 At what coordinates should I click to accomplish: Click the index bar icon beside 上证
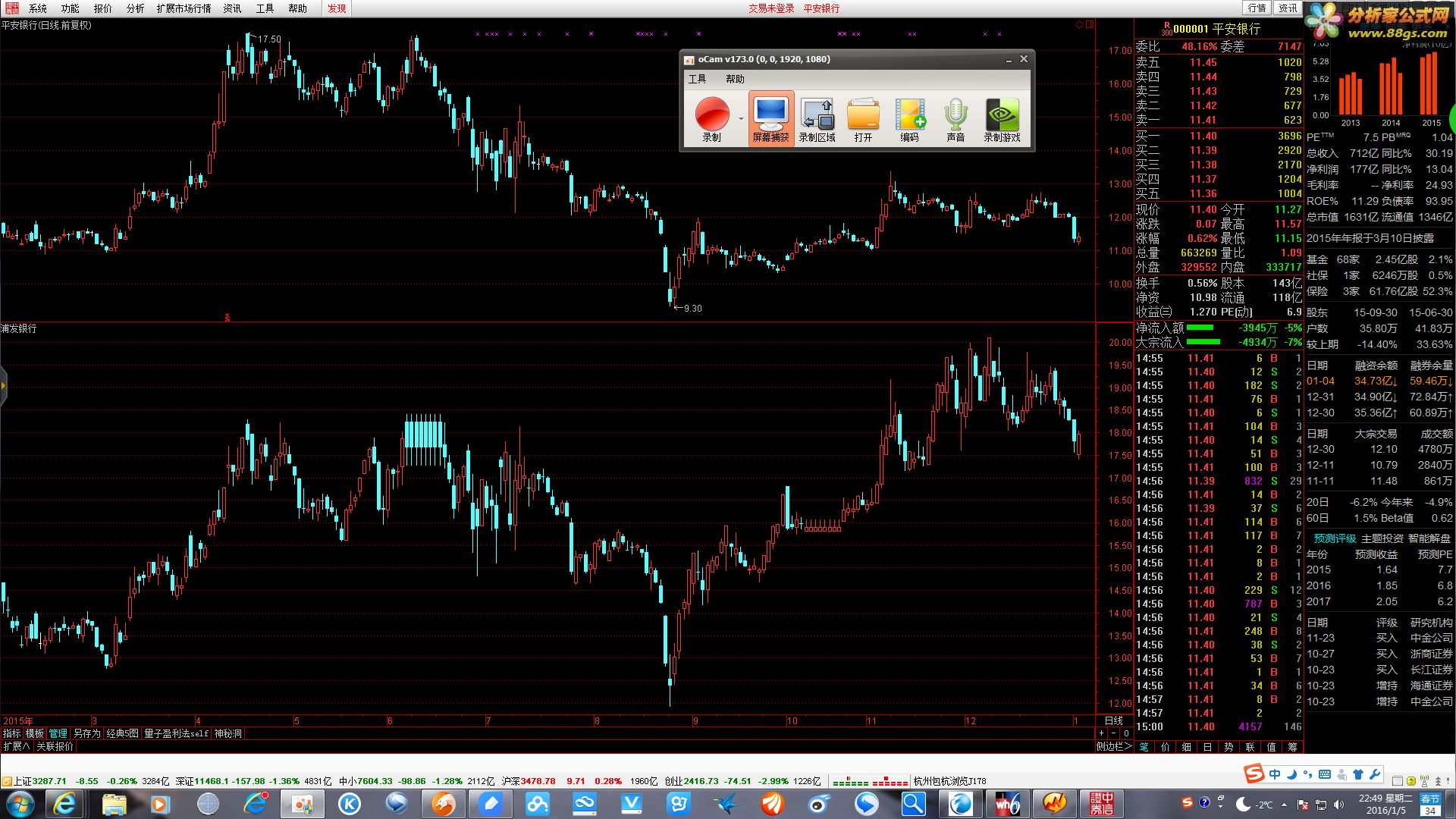tap(6, 781)
